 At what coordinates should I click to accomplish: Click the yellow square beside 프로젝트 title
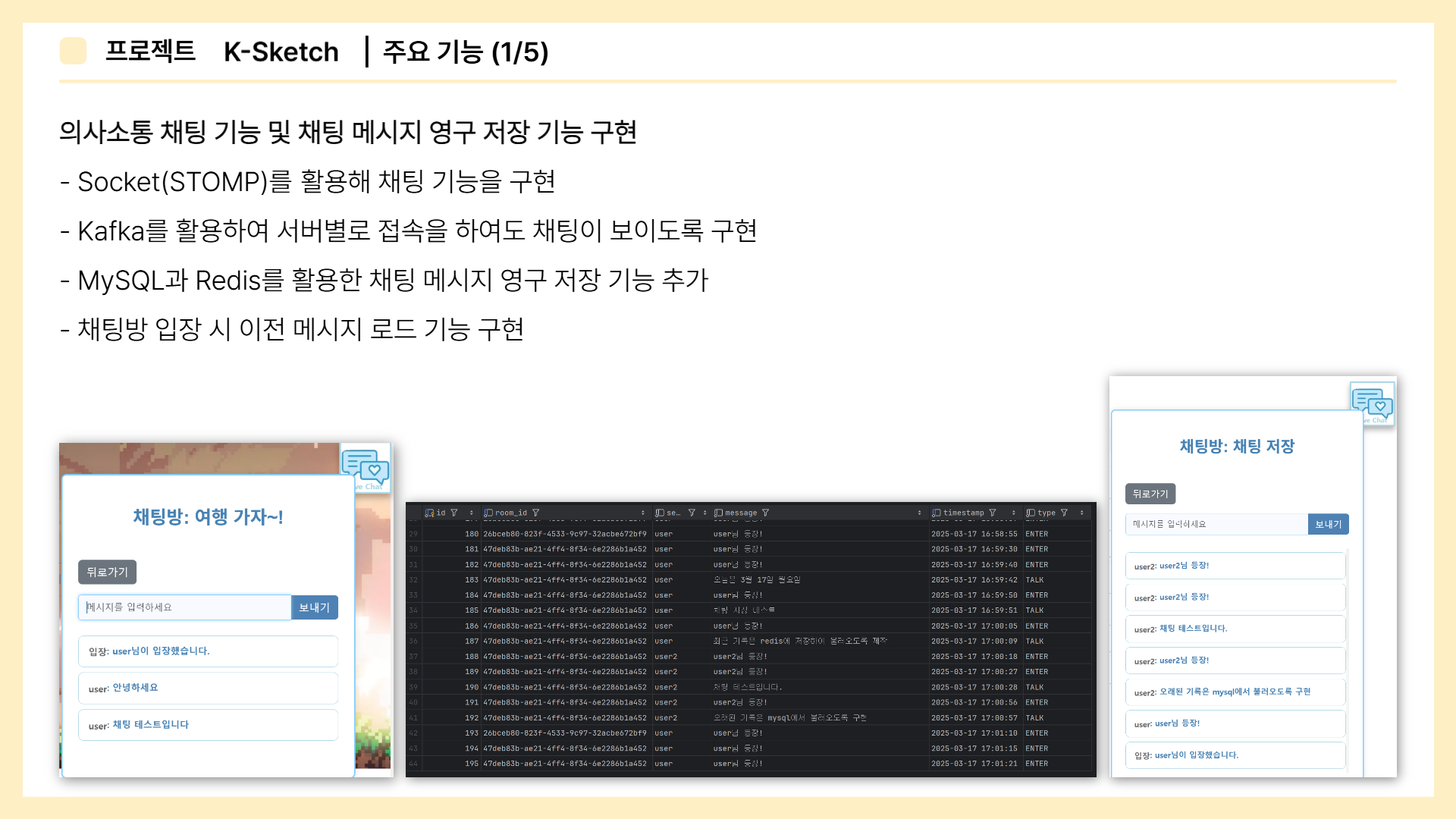coord(73,51)
